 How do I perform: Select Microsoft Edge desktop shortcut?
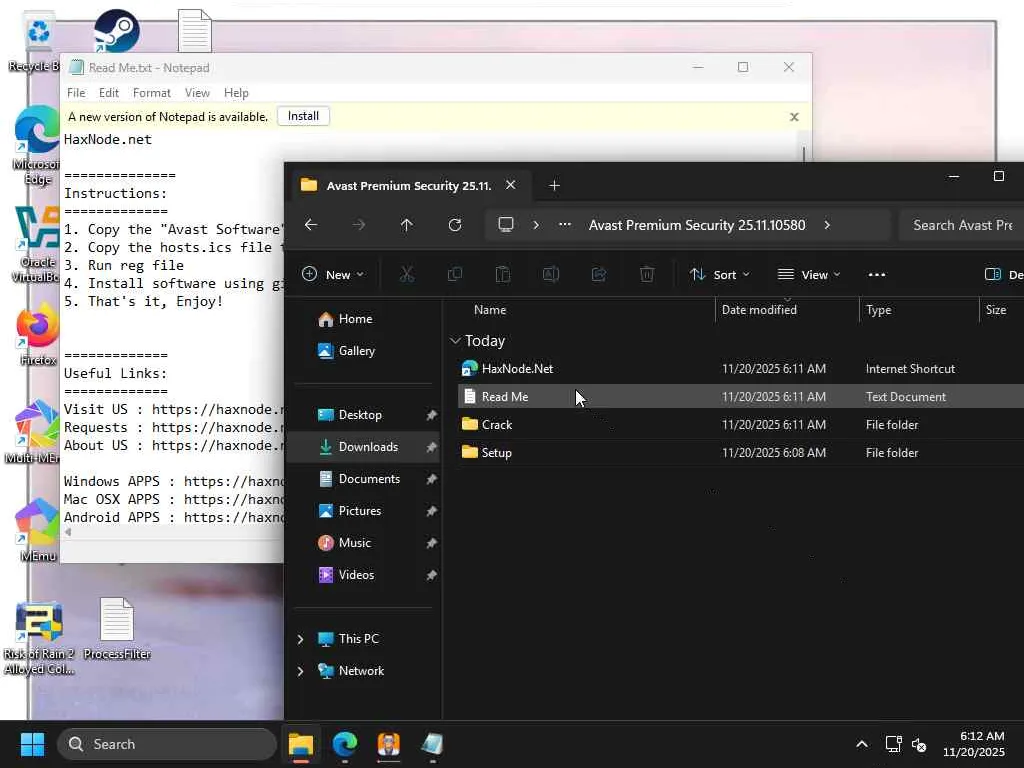tap(37, 145)
